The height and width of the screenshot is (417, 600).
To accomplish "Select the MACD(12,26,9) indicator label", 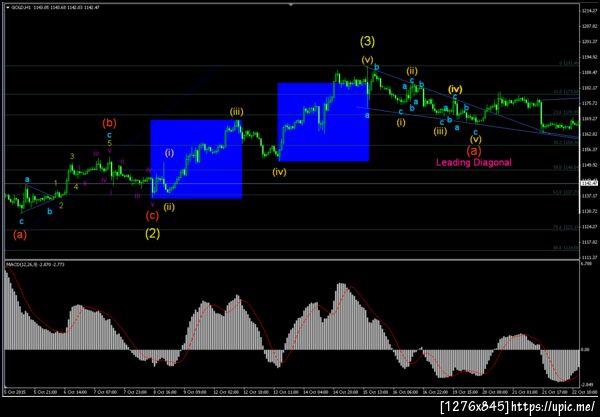I will pos(21,264).
